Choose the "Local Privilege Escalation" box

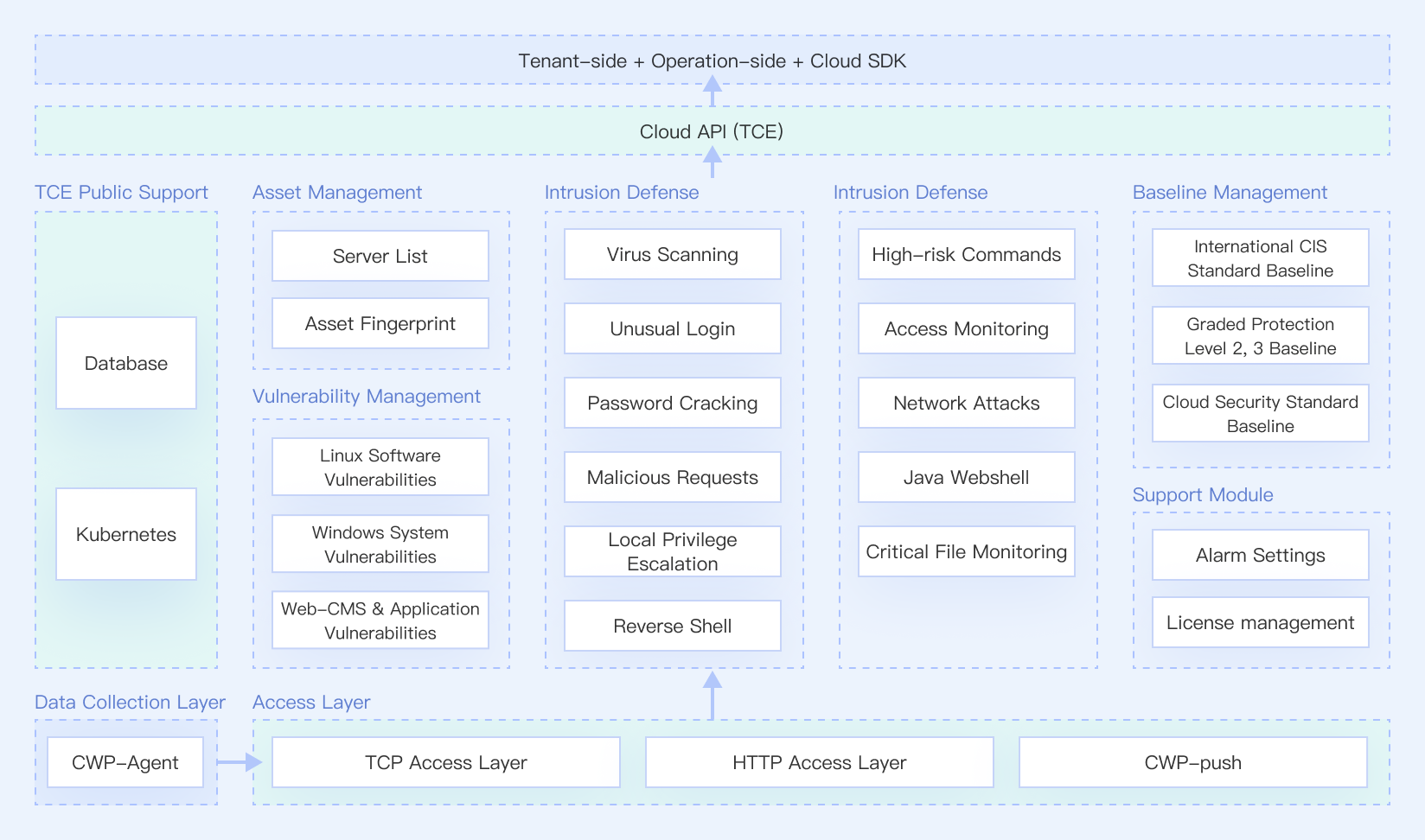(x=673, y=551)
